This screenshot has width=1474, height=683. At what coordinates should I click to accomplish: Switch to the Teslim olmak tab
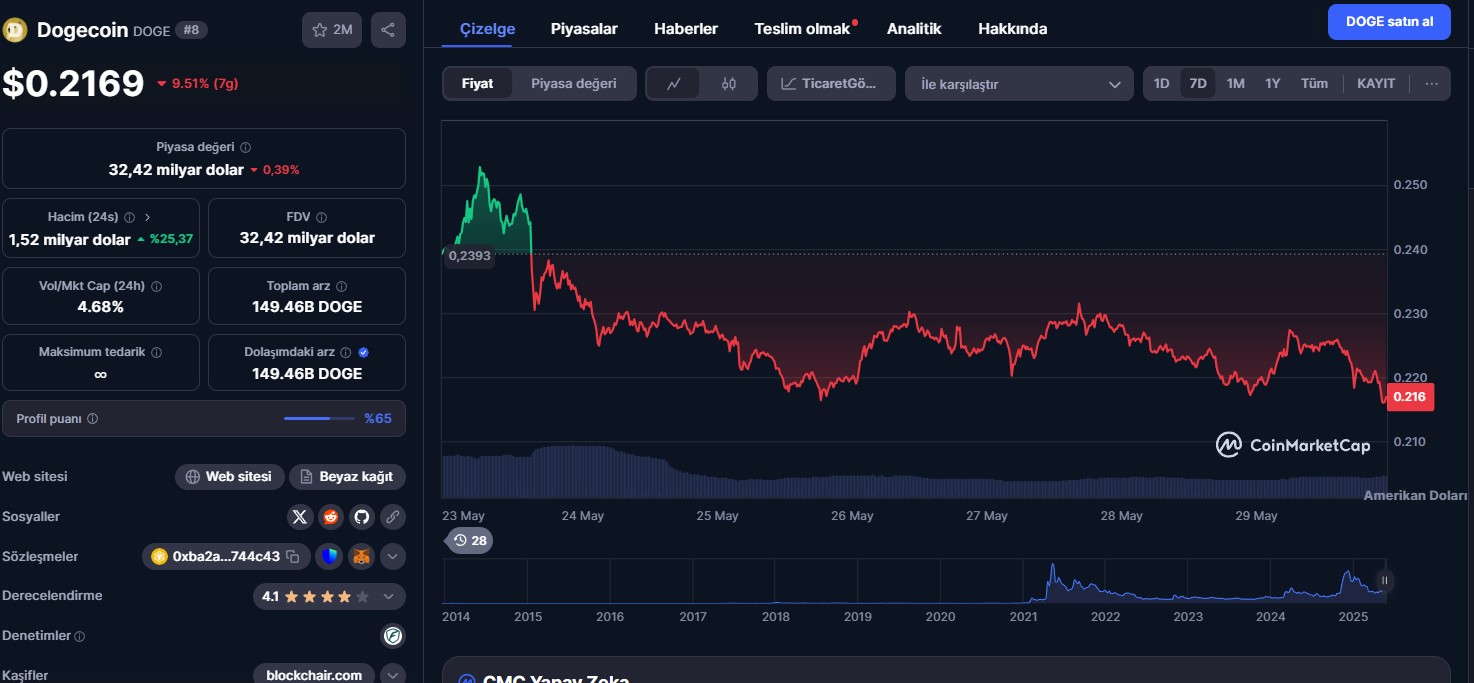tap(802, 29)
